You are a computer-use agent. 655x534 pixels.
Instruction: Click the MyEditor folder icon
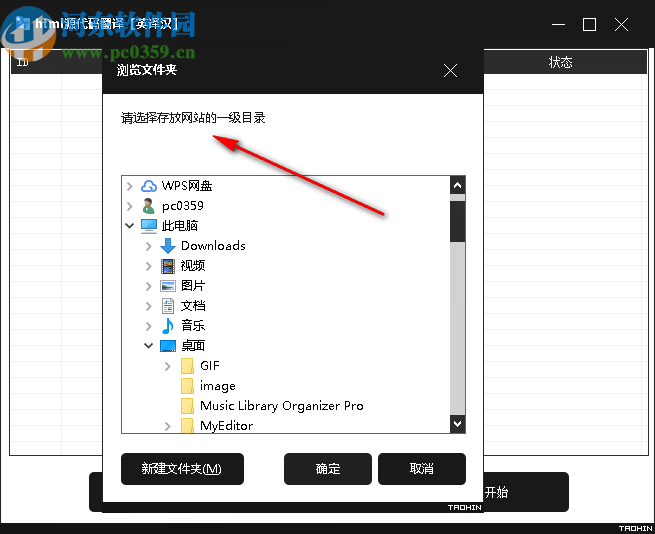pos(187,425)
